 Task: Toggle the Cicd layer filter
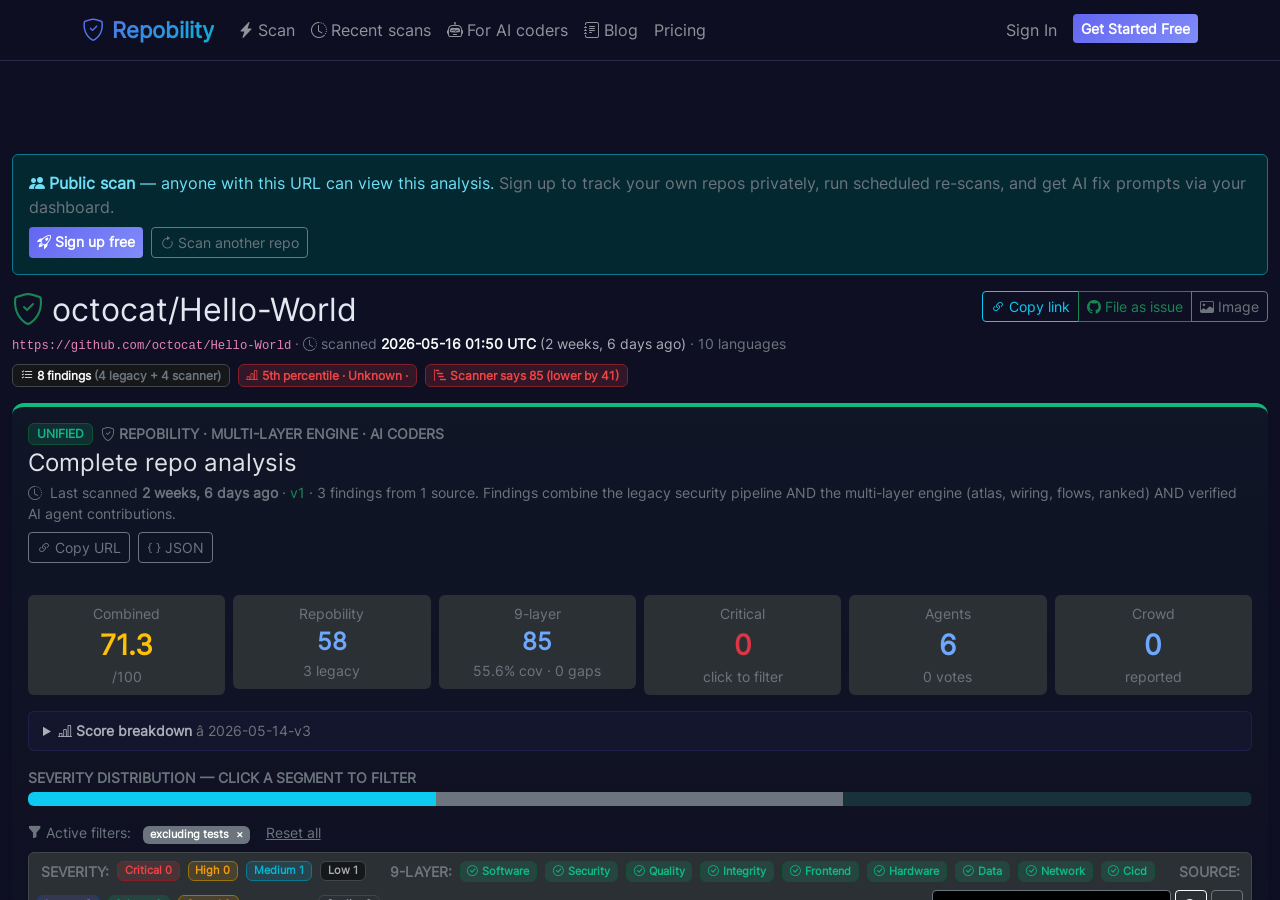tap(1128, 871)
